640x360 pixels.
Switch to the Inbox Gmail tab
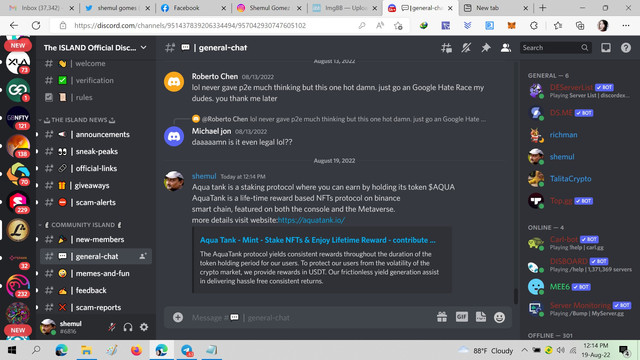point(40,8)
